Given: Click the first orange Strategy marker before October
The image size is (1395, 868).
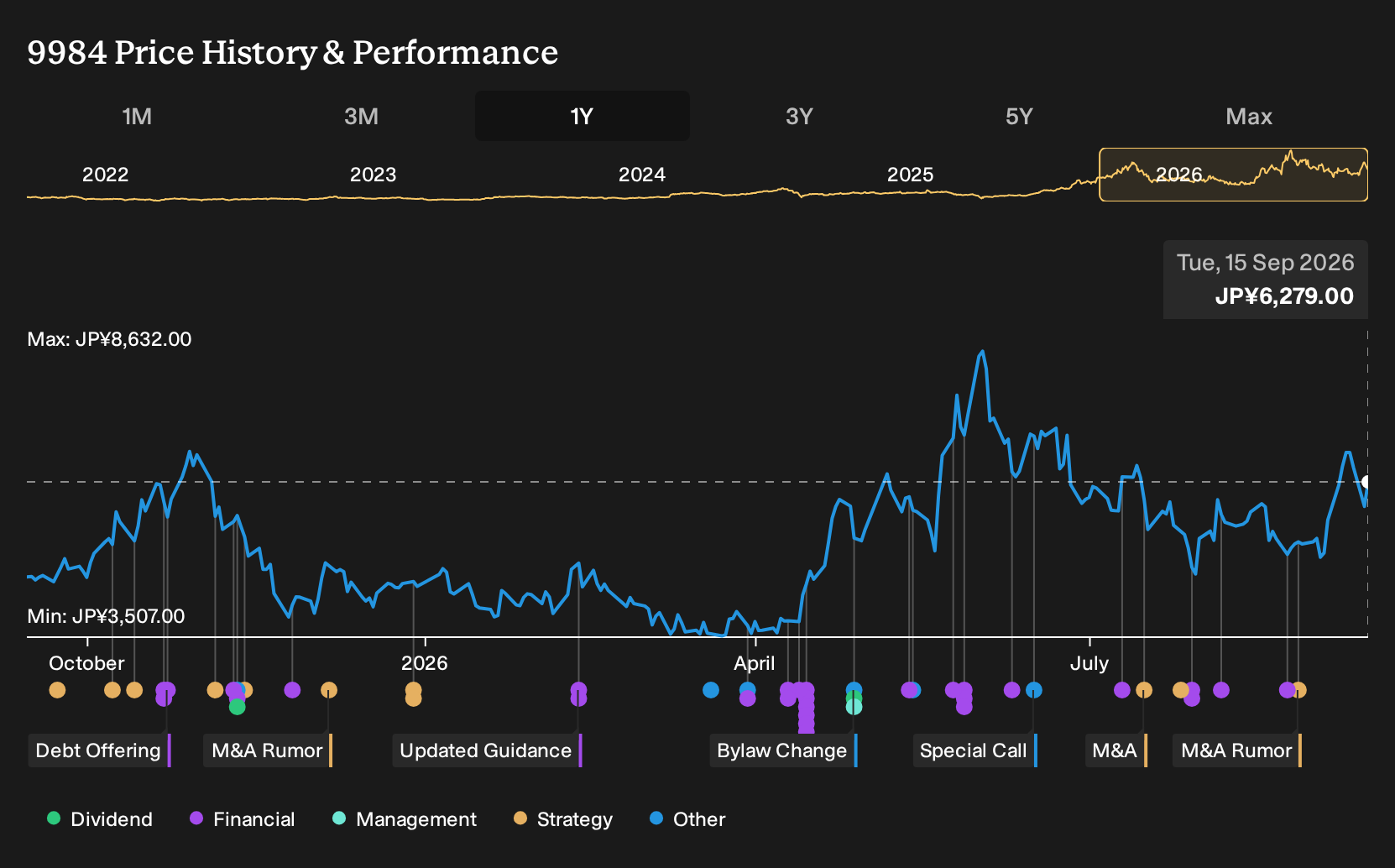Looking at the screenshot, I should 57,690.
